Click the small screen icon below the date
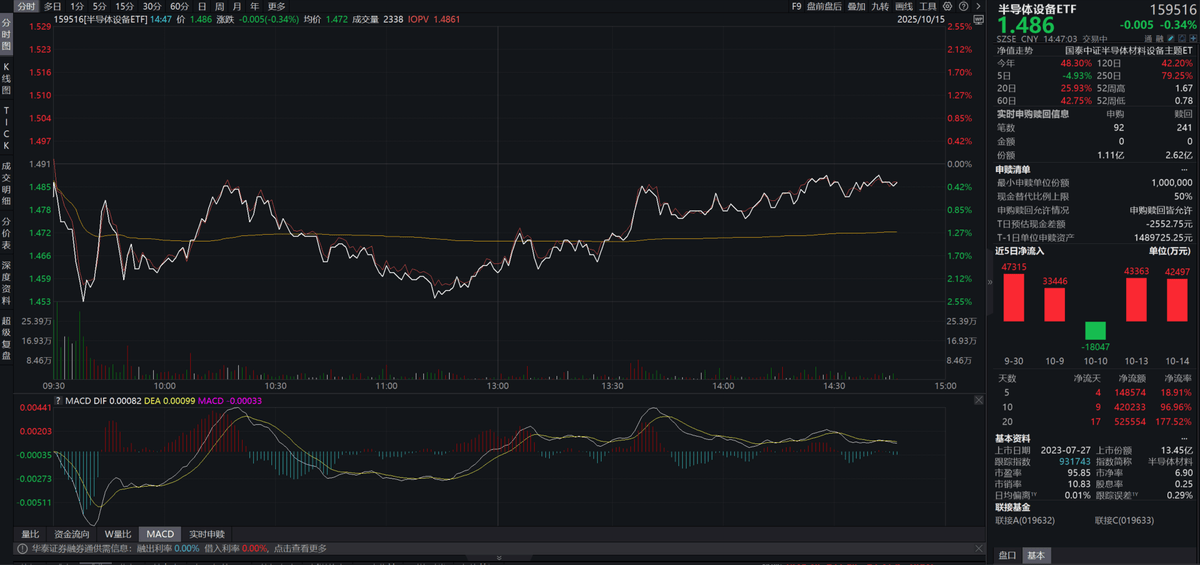1200x565 pixels. [x=979, y=20]
